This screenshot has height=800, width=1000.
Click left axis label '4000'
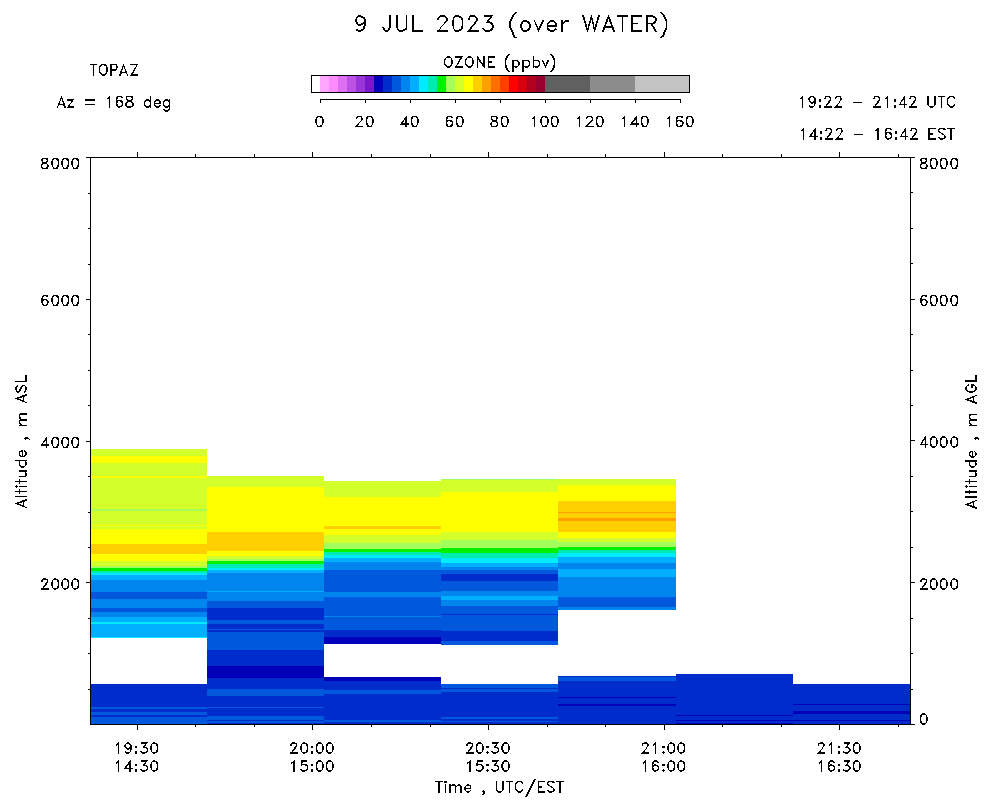[61, 442]
